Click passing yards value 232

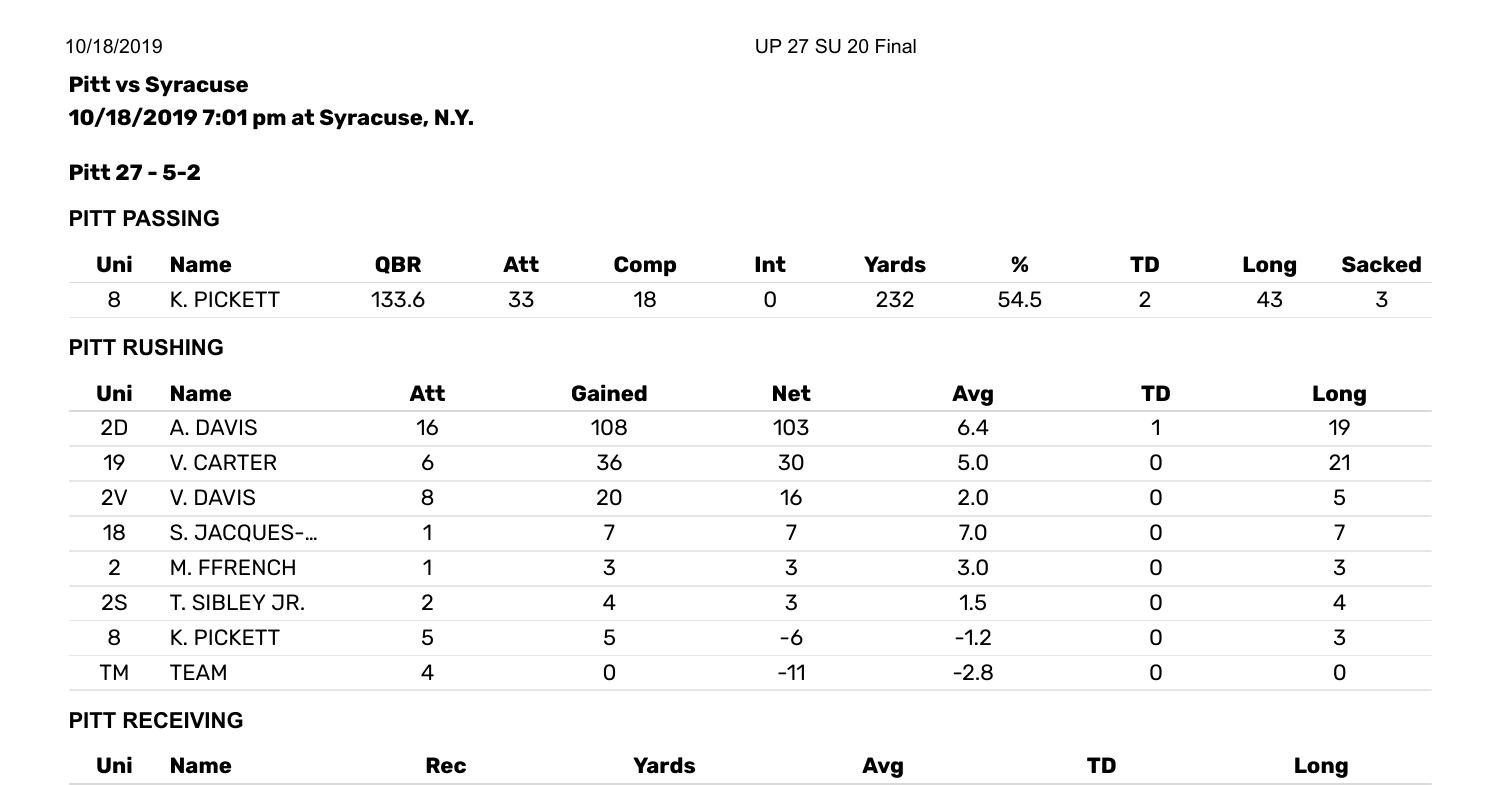click(894, 300)
